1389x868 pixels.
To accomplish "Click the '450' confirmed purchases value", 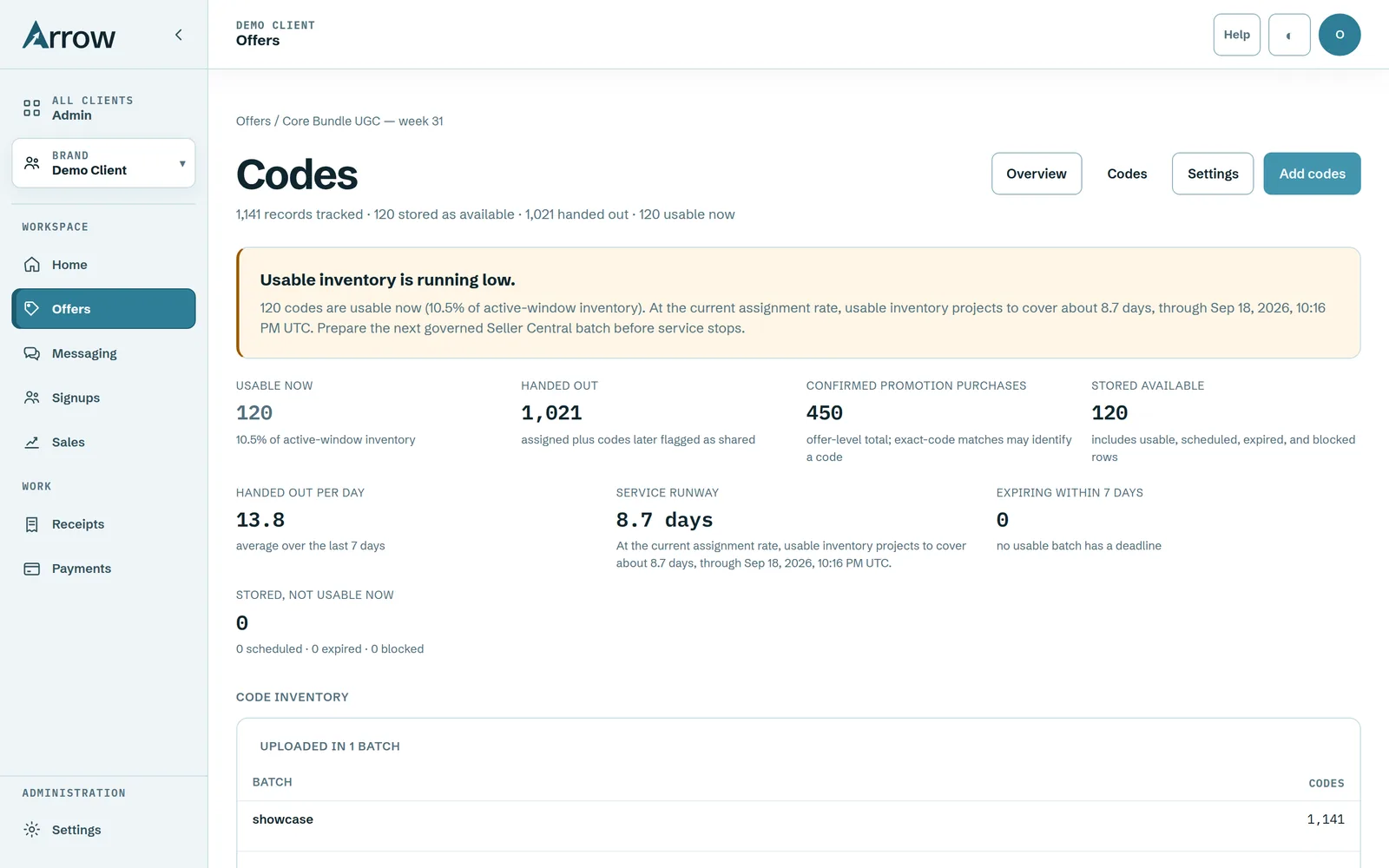I will point(824,413).
